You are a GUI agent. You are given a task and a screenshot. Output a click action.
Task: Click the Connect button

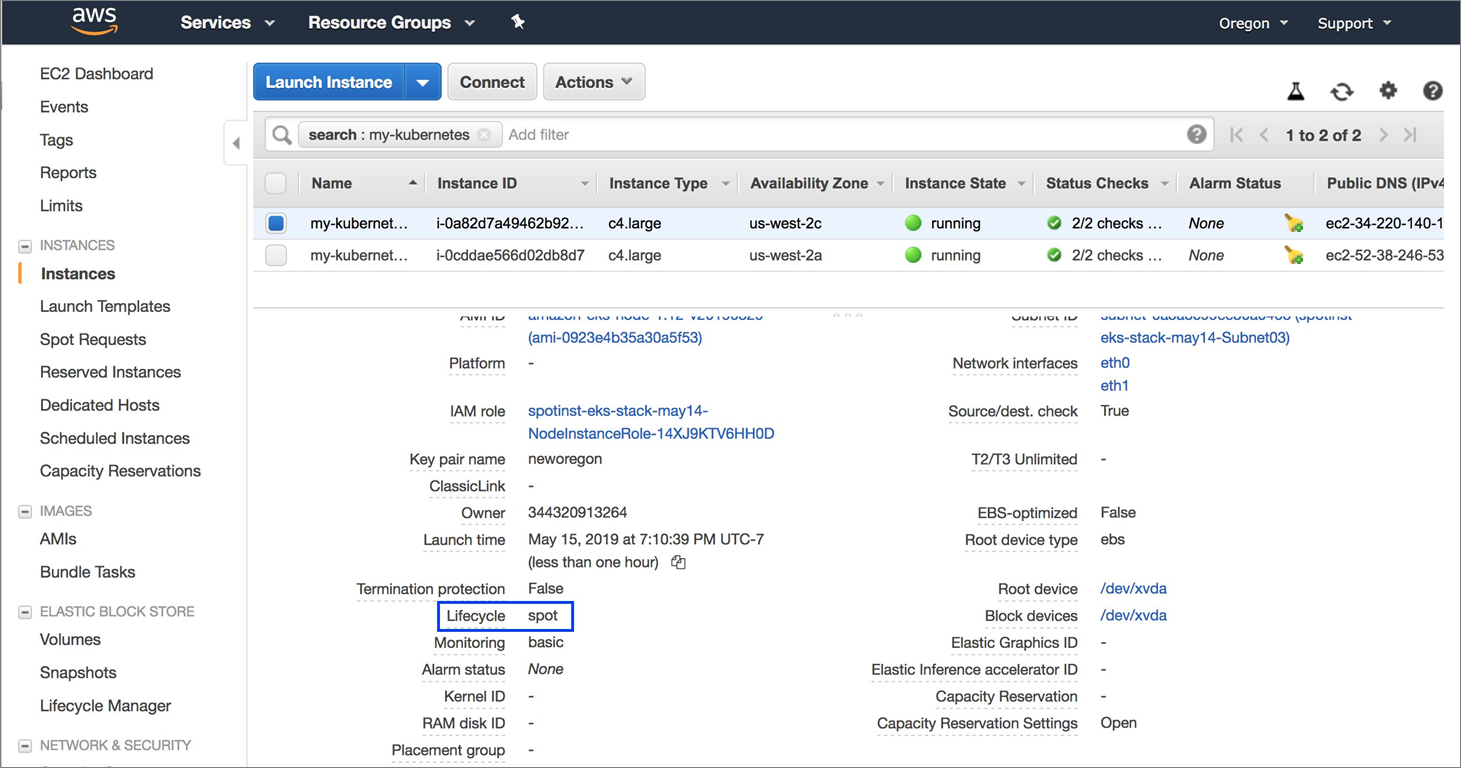coord(492,82)
